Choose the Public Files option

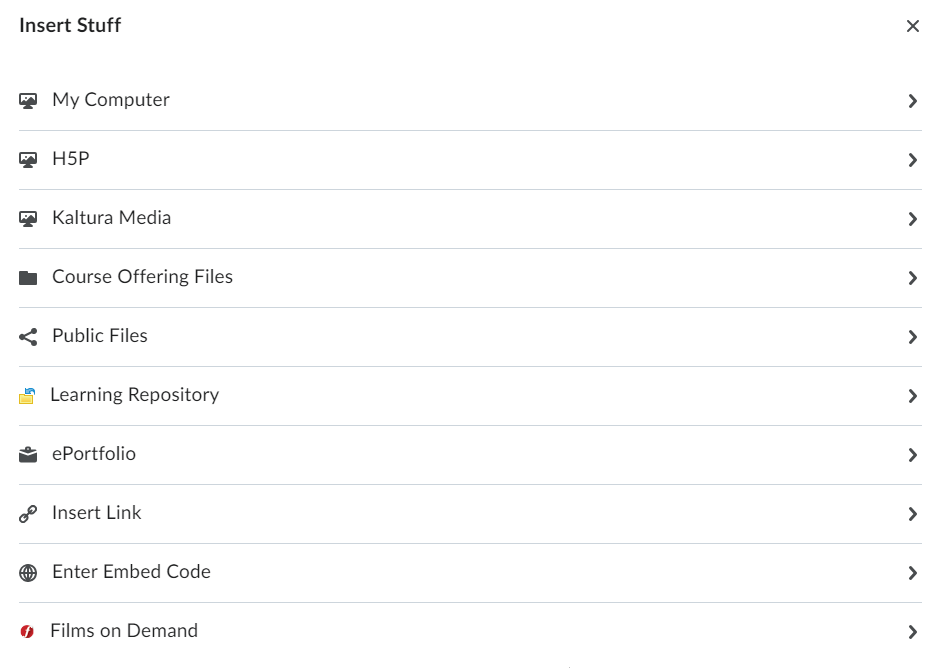tap(100, 336)
